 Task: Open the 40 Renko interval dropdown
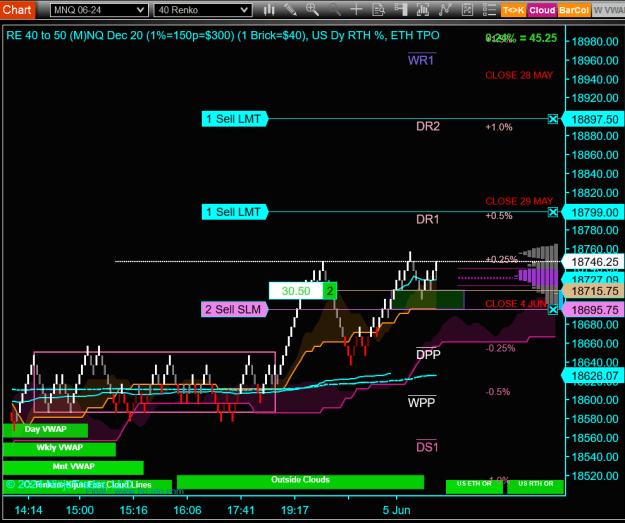[203, 10]
